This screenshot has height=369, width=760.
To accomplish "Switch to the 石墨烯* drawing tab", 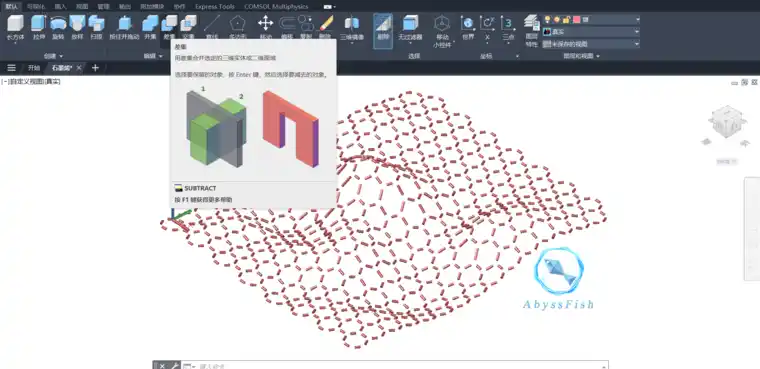I will click(62, 68).
